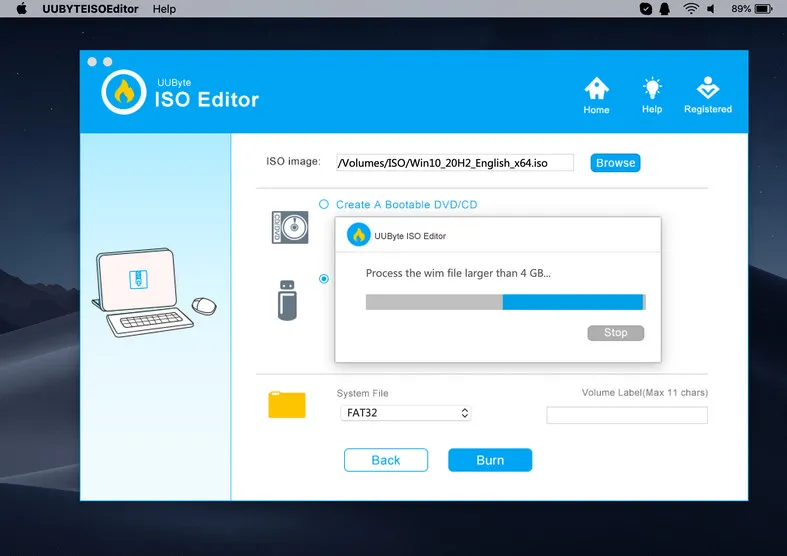Open the Help menu in menu bar
The height and width of the screenshot is (556, 787).
click(x=164, y=9)
